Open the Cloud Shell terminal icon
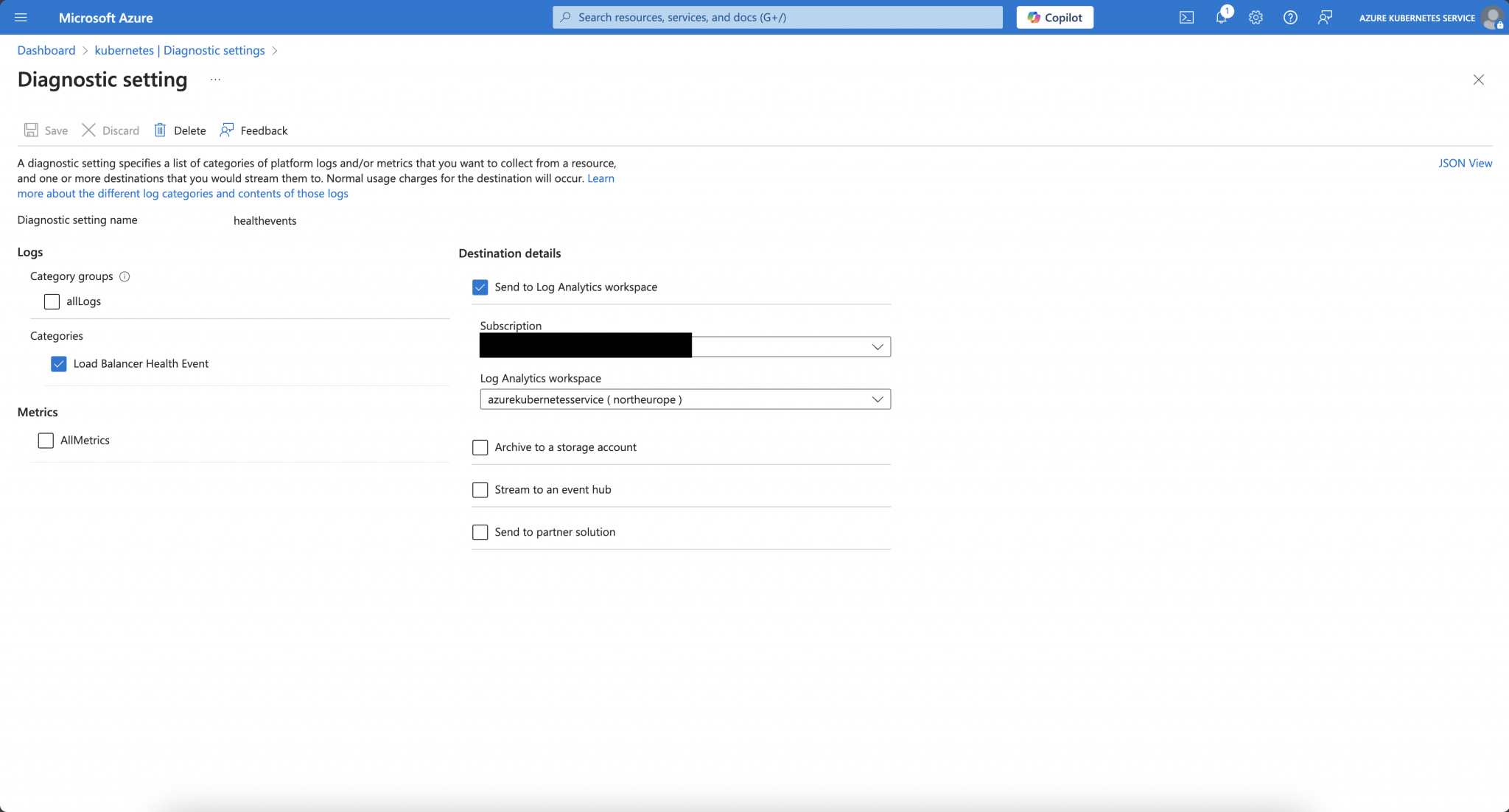This screenshot has width=1509, height=812. [1187, 17]
